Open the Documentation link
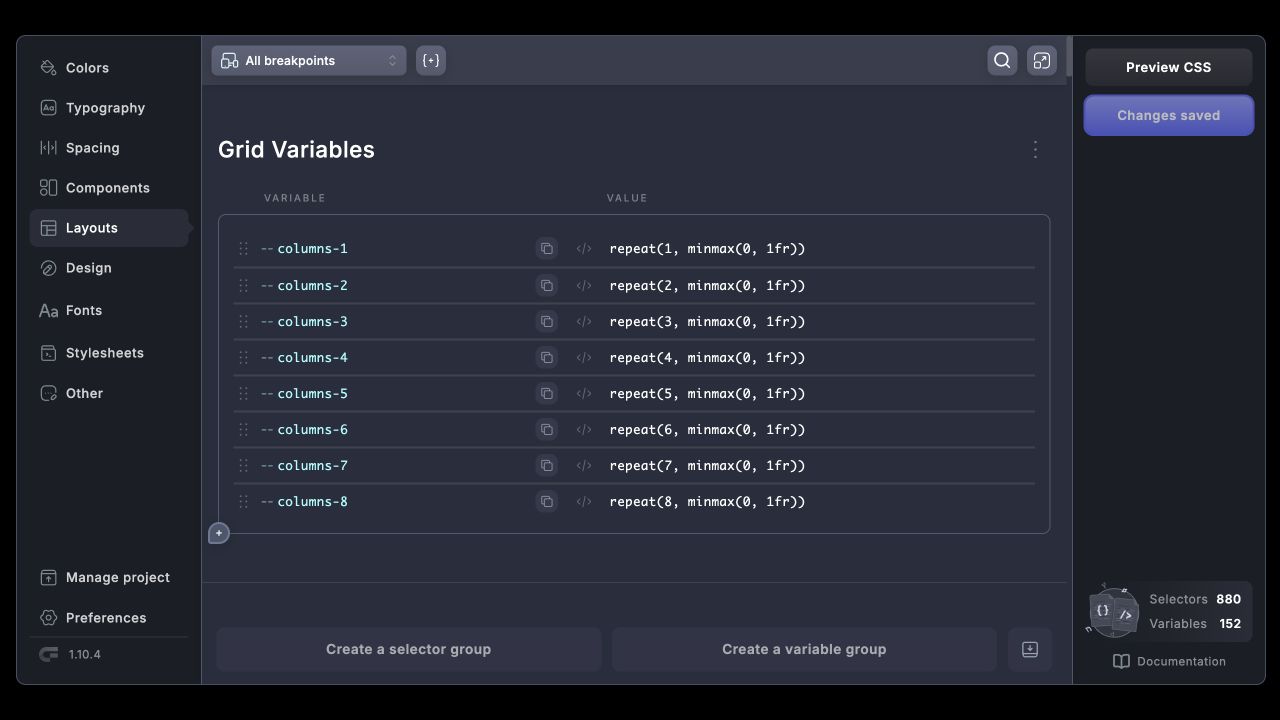This screenshot has width=1280, height=720. pyautogui.click(x=1169, y=662)
